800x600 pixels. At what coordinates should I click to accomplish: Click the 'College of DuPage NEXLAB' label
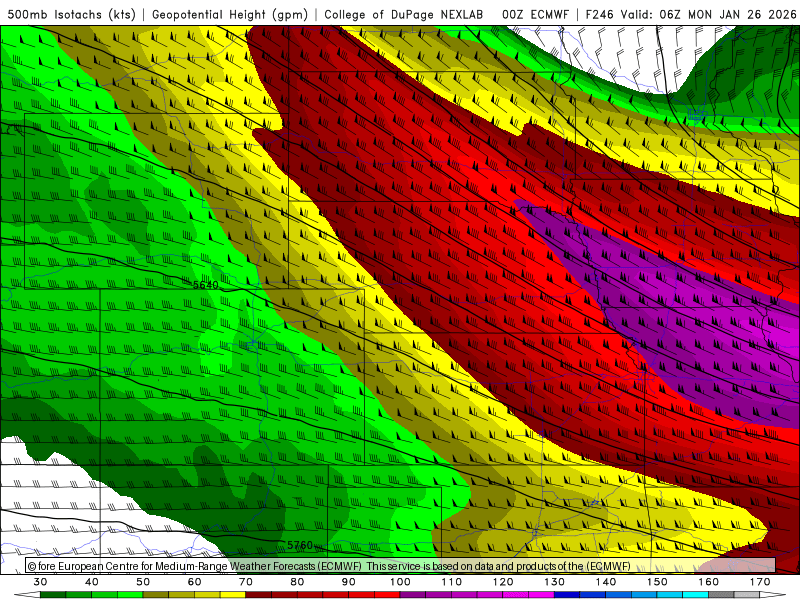pos(403,14)
